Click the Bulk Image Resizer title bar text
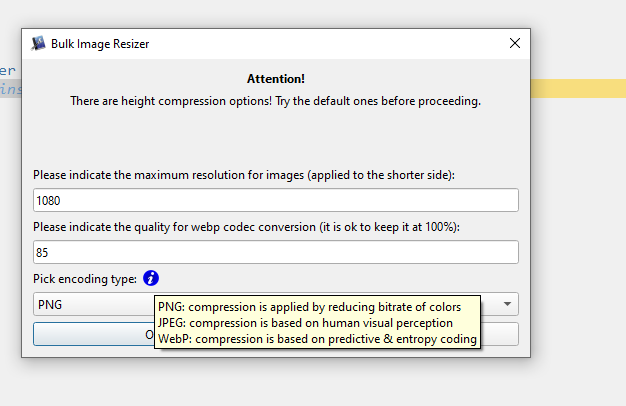Viewport: 626px width, 406px height. click(102, 44)
